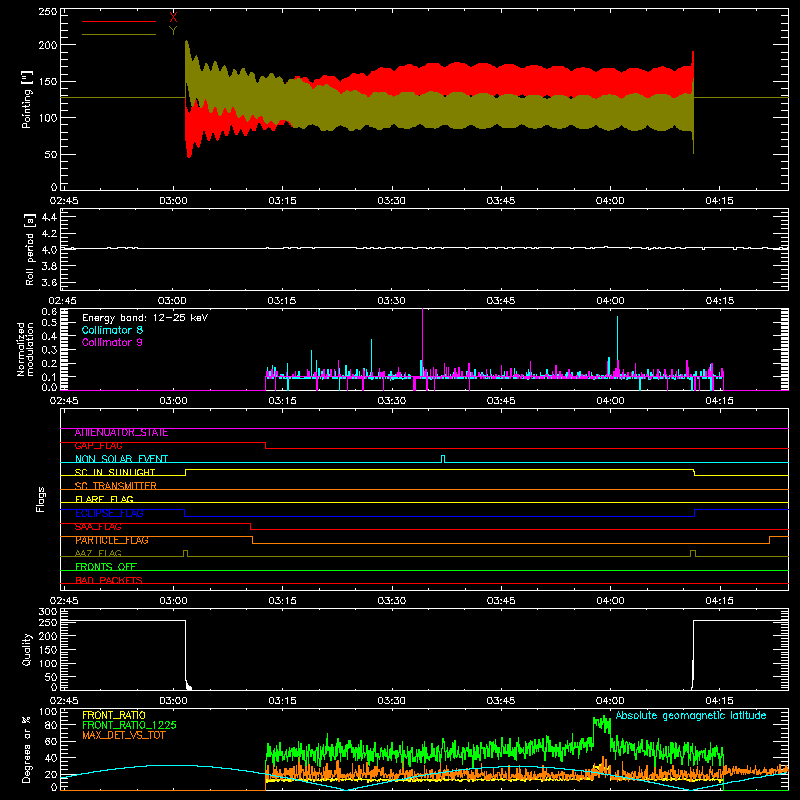Select the 'Collimator 8' legend entry
The width and height of the screenshot is (800, 800).
click(x=112, y=330)
